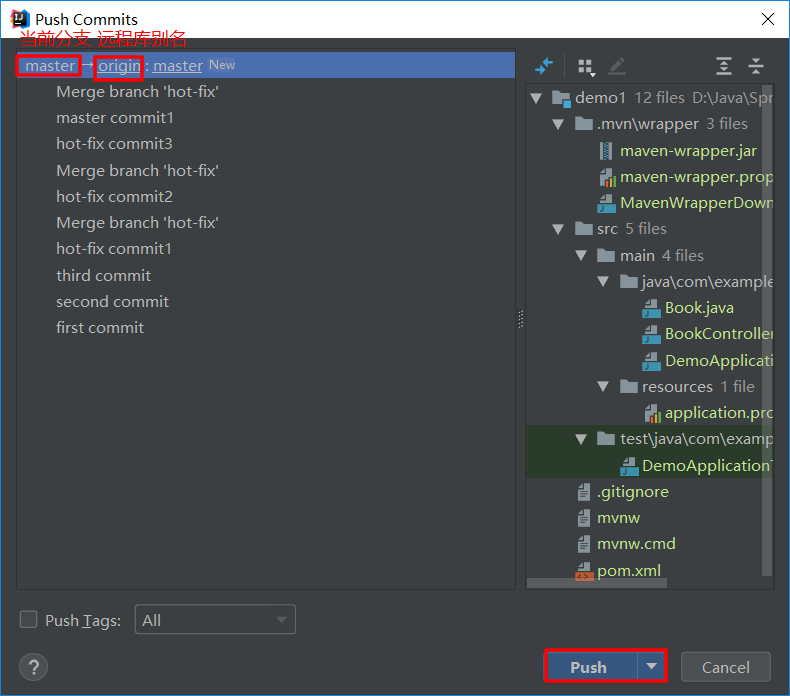Click the Expand All icon
This screenshot has width=790, height=696.
coord(723,66)
